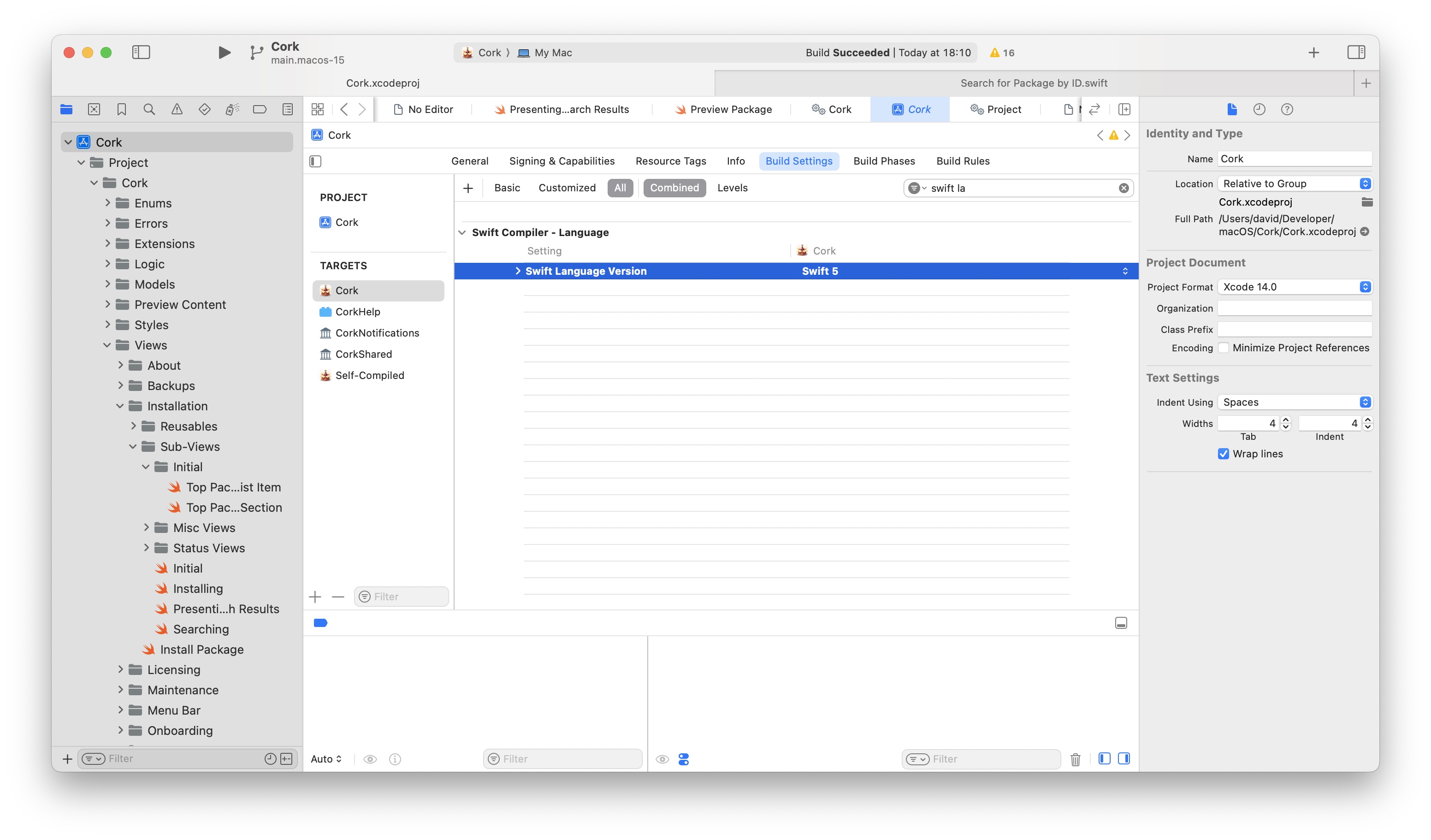Open the Build Phases tab
The image size is (1431, 840).
(884, 161)
